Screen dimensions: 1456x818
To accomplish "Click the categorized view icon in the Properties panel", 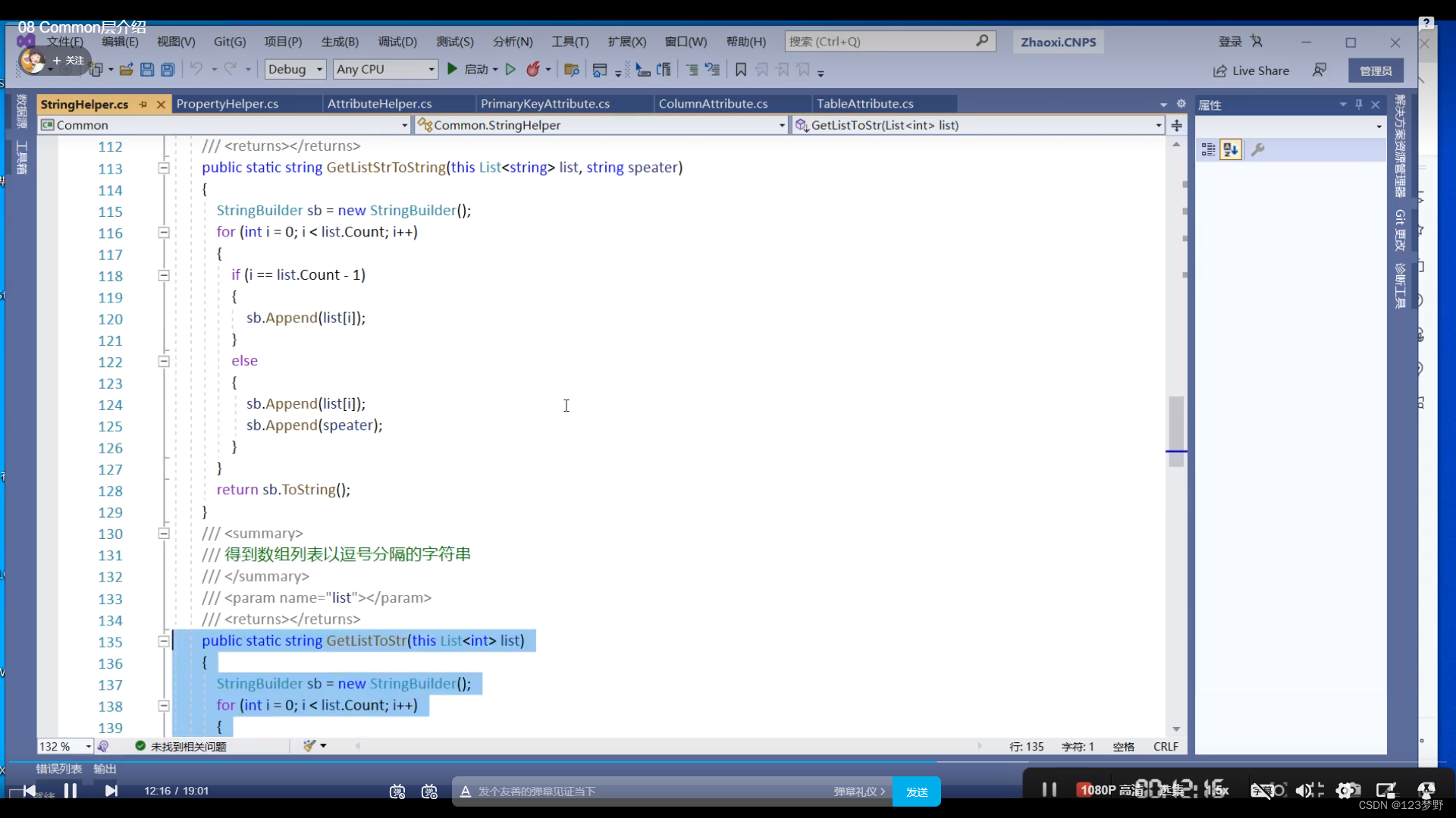I will [1208, 150].
